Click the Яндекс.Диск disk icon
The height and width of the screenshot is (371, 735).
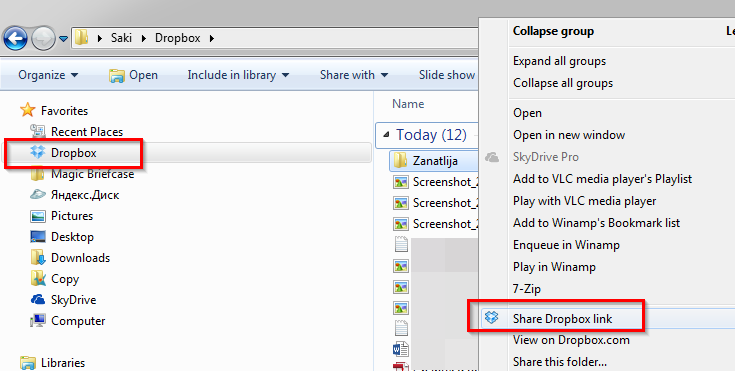point(38,194)
